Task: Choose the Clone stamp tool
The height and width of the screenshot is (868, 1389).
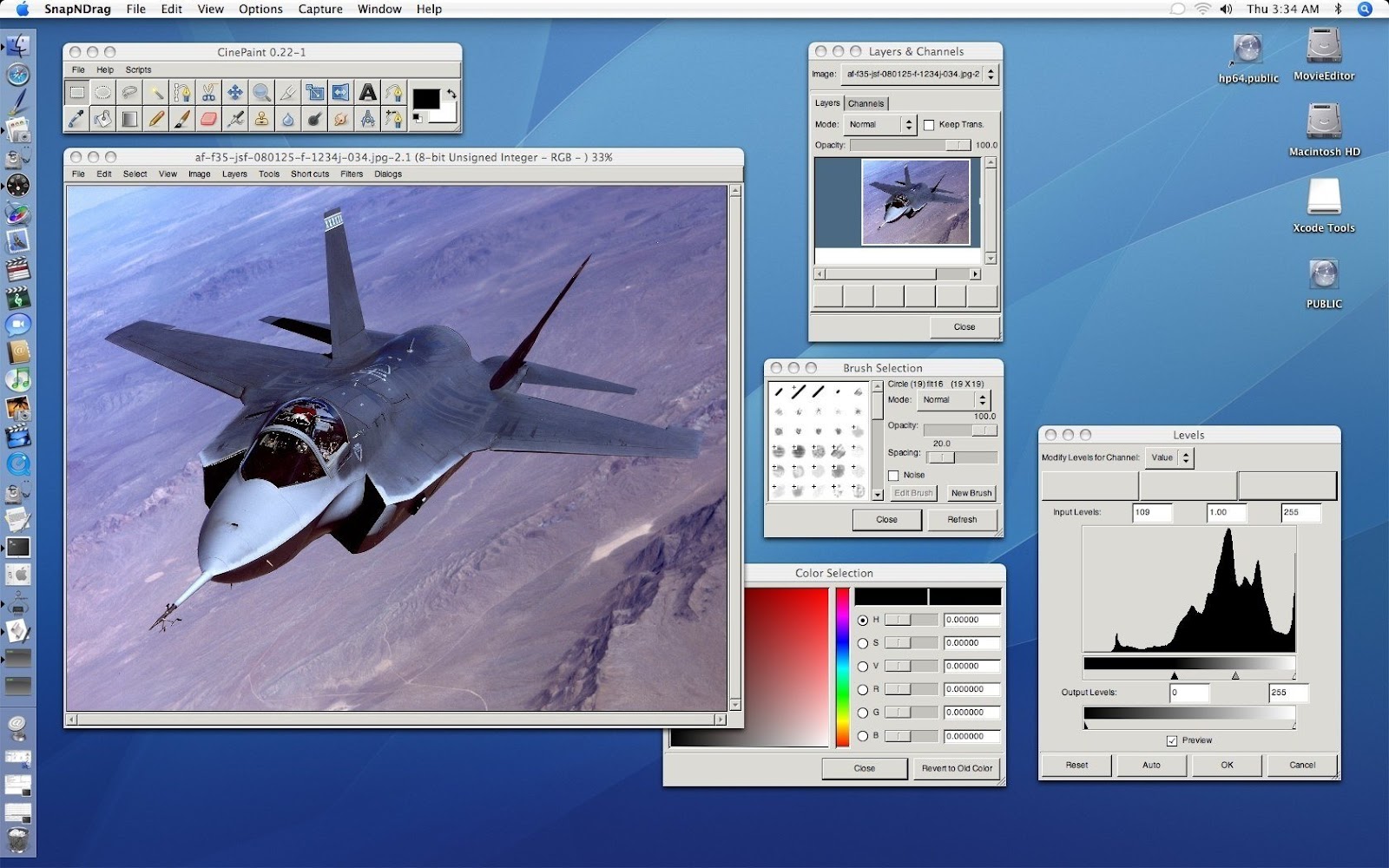Action: (261, 119)
